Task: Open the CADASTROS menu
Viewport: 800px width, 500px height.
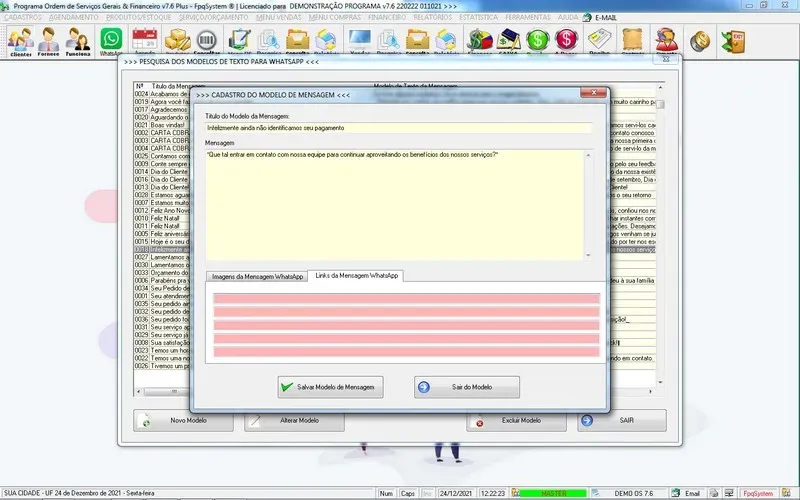Action: 22,18
